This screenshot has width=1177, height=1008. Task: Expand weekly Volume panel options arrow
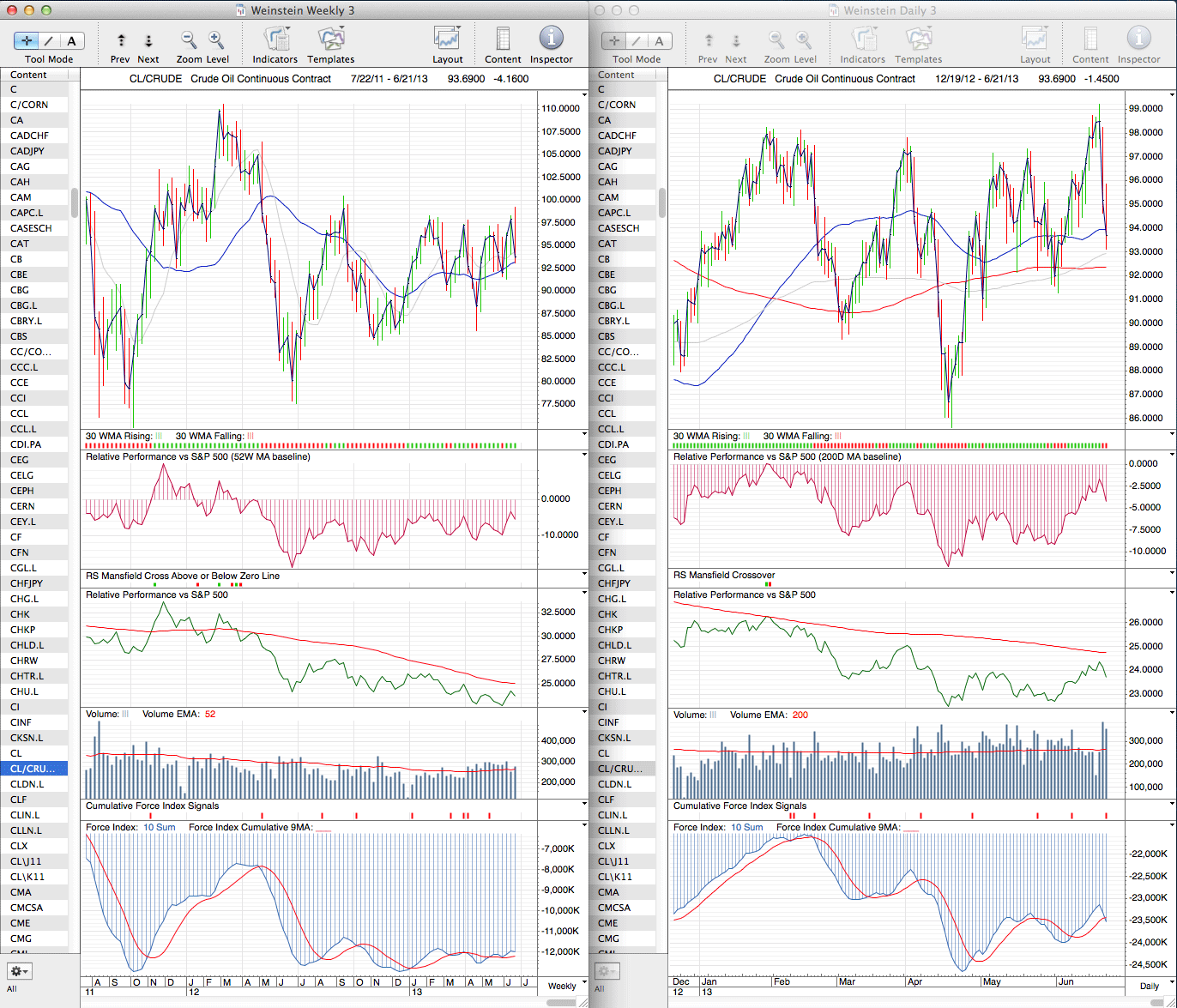[584, 713]
